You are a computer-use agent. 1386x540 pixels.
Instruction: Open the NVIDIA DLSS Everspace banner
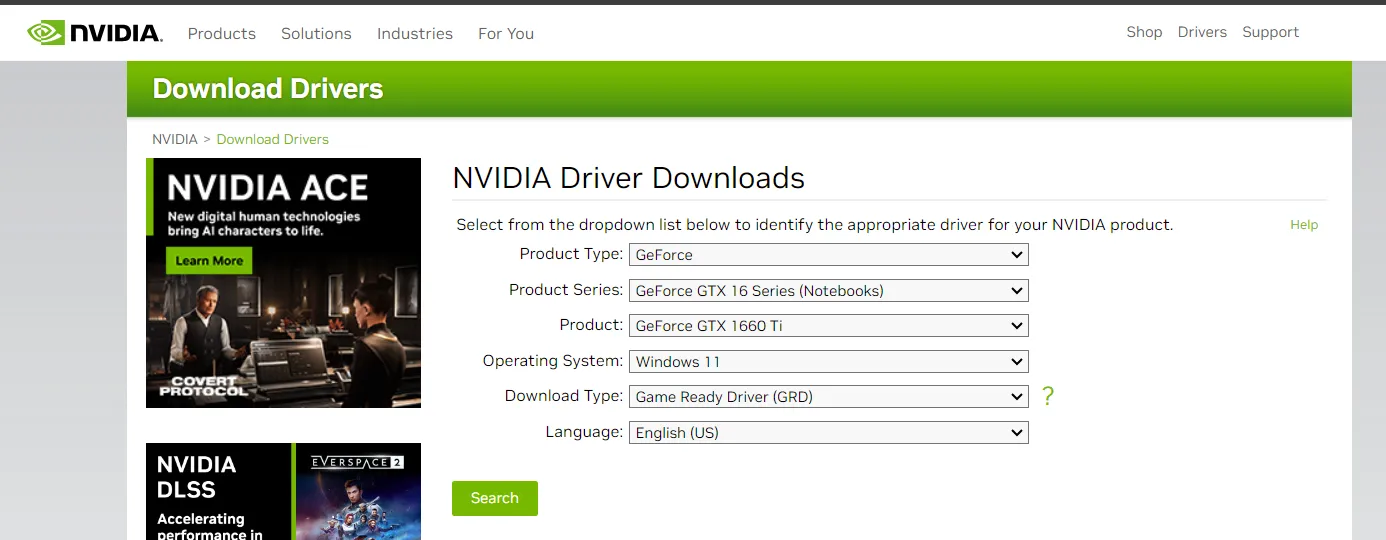pyautogui.click(x=283, y=491)
